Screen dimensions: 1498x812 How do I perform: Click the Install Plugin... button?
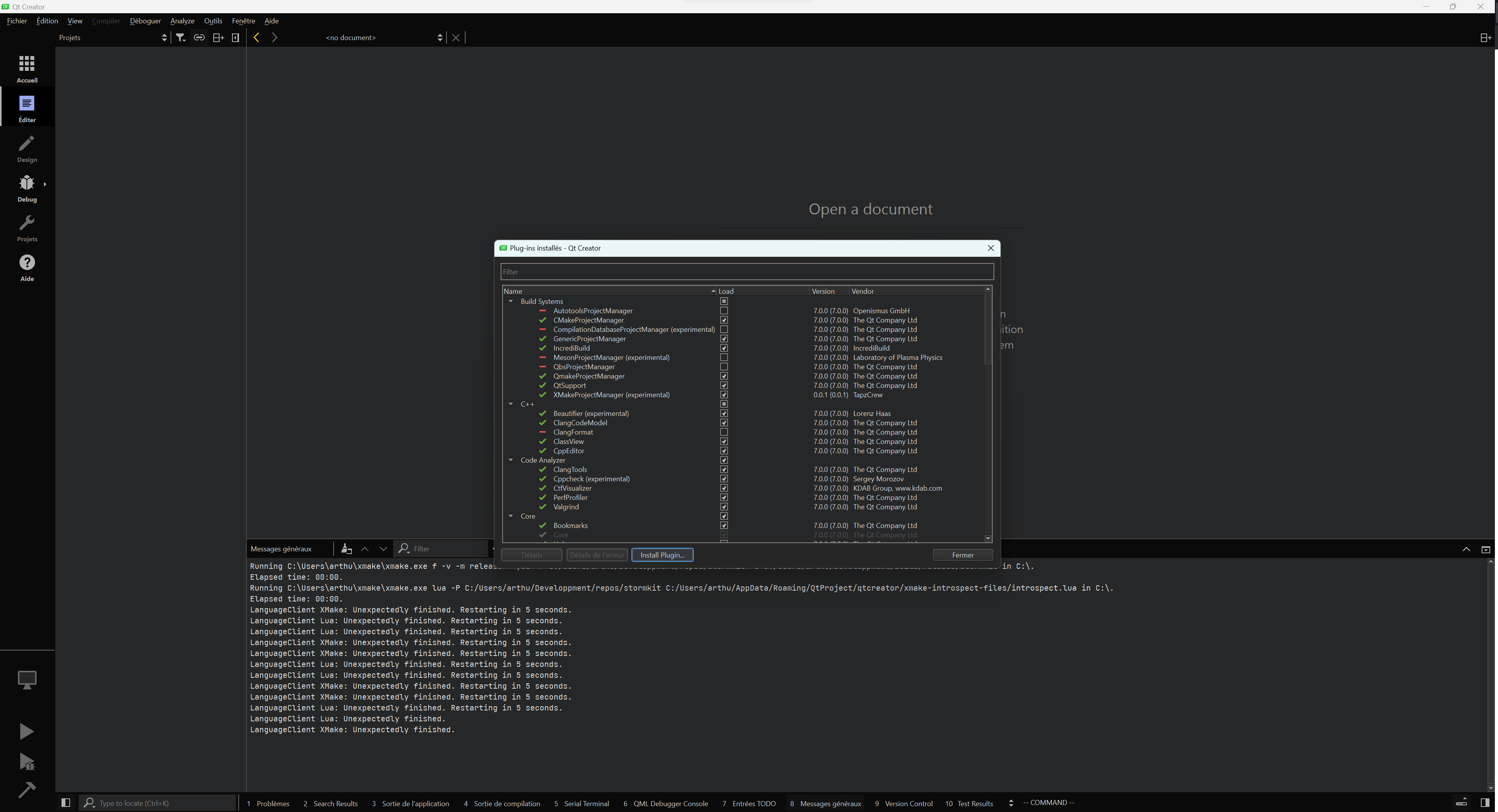tap(662, 555)
